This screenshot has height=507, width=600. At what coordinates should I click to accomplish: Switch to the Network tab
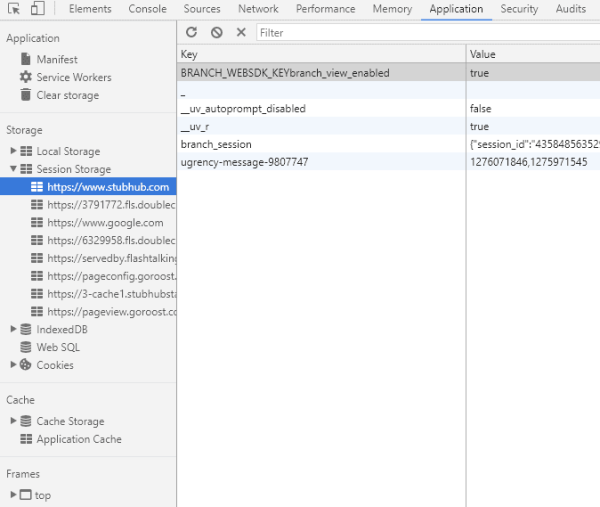[258, 9]
